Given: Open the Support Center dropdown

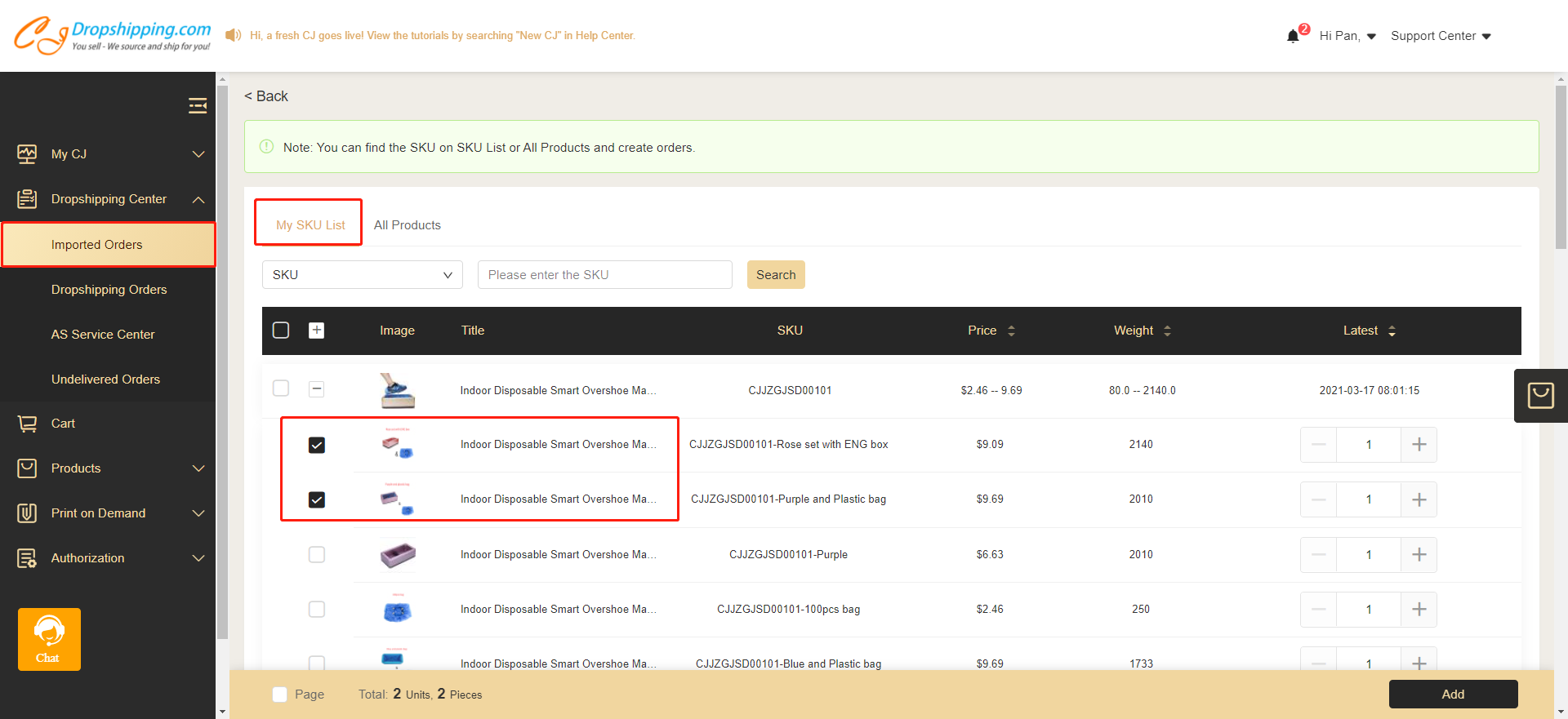Looking at the screenshot, I should pos(1441,36).
